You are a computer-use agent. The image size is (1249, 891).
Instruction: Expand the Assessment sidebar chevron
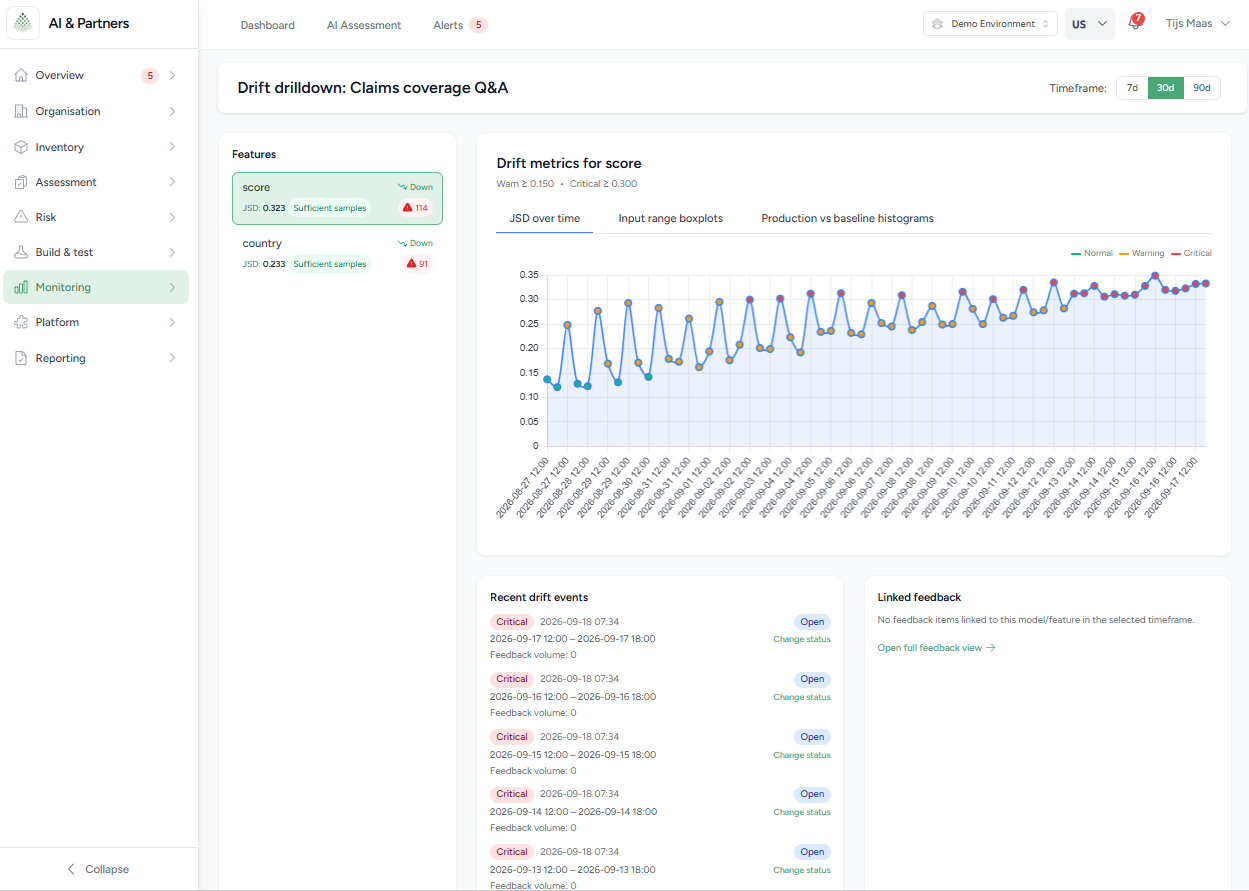[x=172, y=182]
